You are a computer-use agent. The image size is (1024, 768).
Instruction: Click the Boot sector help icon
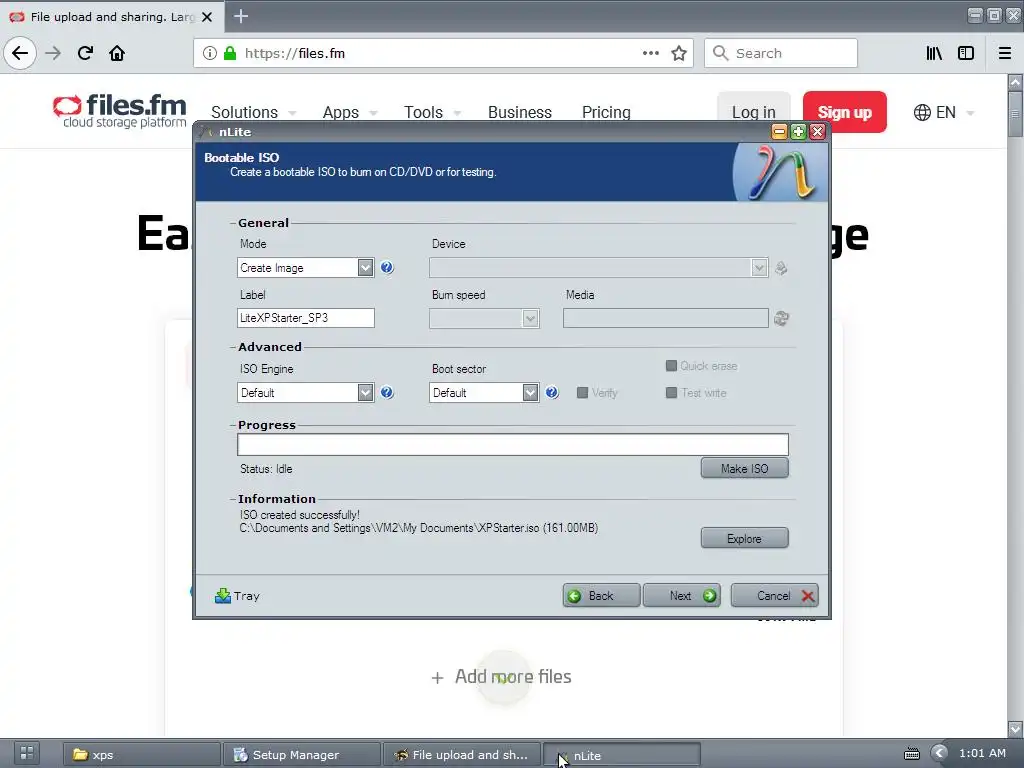(x=552, y=392)
